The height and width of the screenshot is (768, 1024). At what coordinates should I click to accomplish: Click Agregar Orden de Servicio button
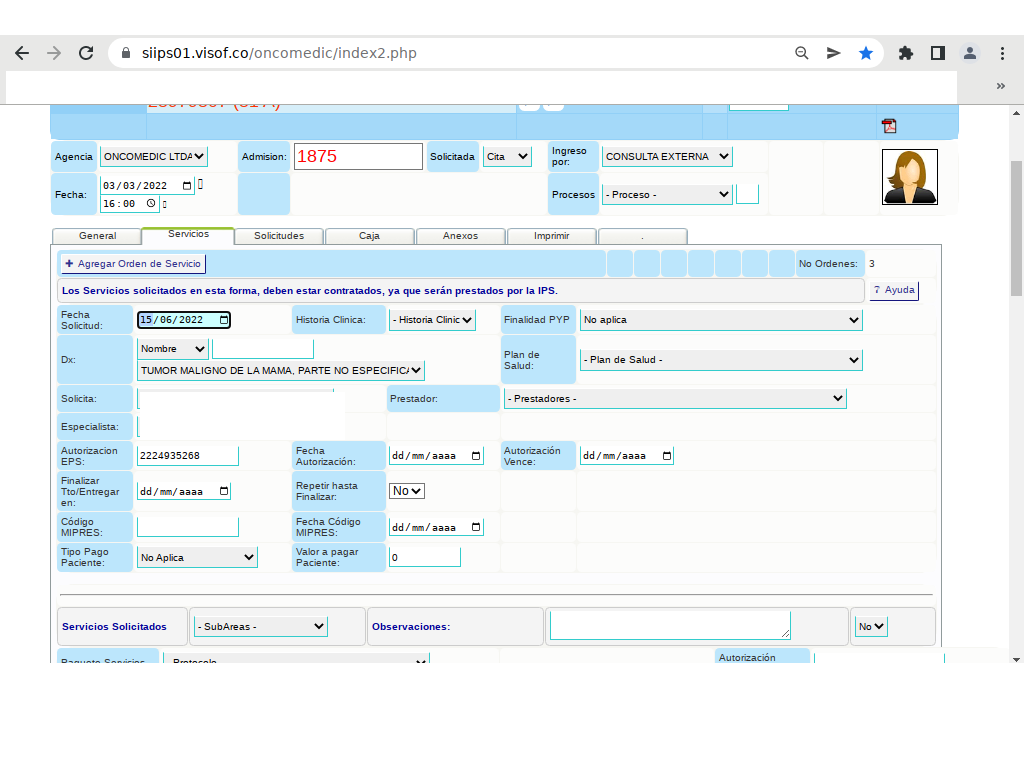(x=133, y=264)
